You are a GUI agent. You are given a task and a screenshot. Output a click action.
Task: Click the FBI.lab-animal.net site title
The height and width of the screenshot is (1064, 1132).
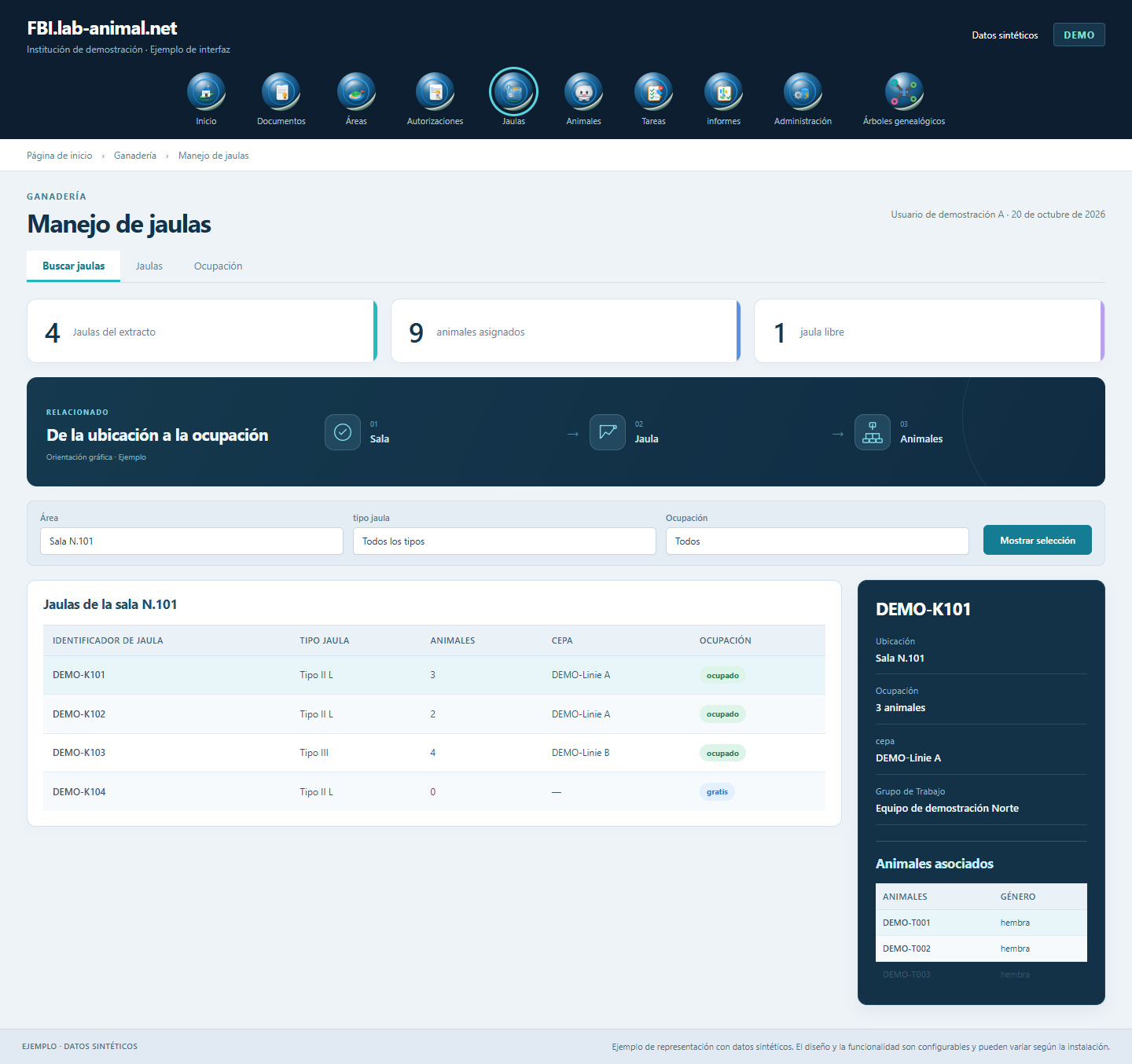pos(102,28)
